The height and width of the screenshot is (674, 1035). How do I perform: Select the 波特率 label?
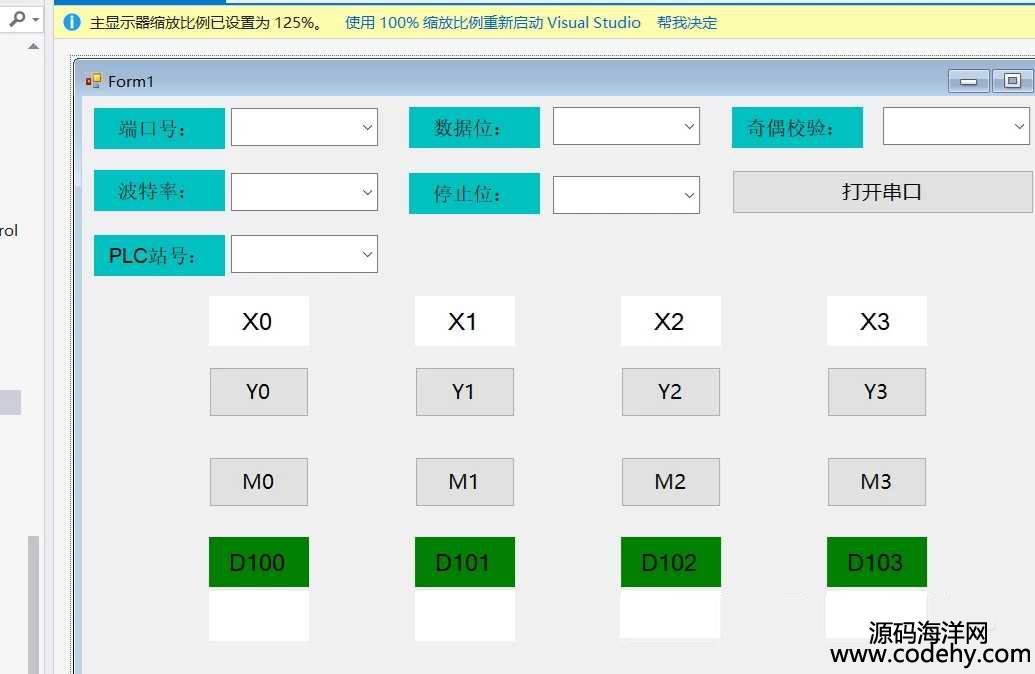point(159,191)
